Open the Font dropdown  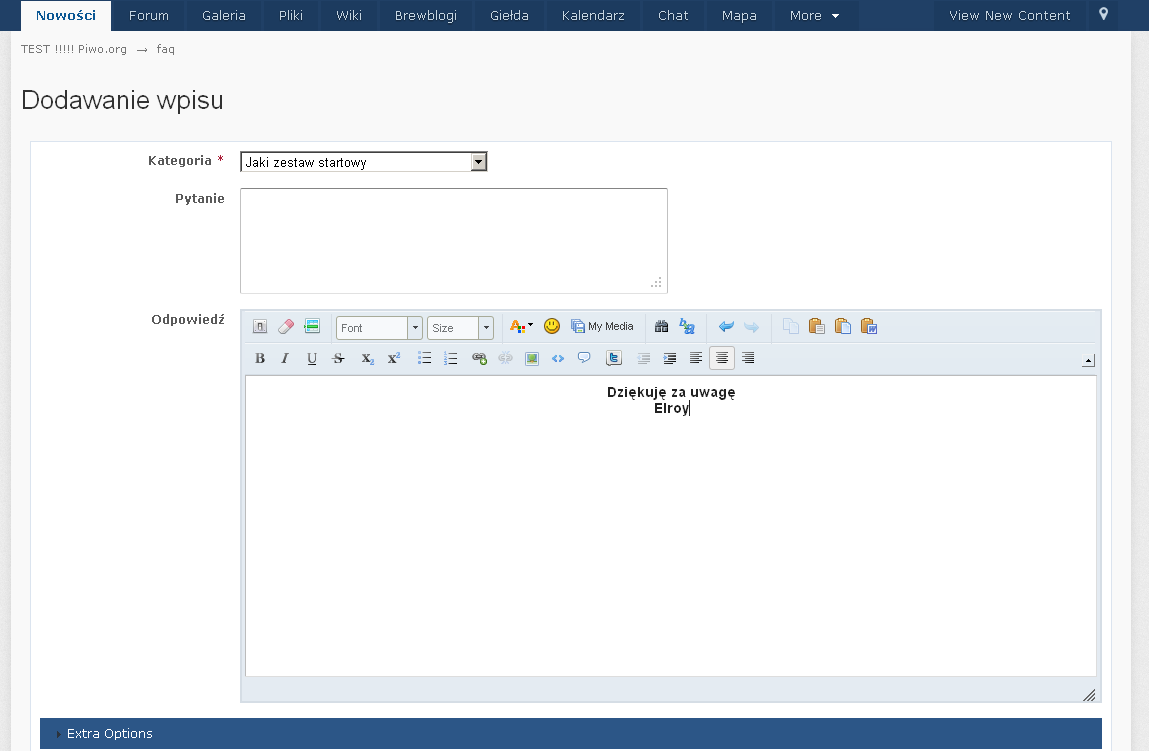click(x=379, y=328)
